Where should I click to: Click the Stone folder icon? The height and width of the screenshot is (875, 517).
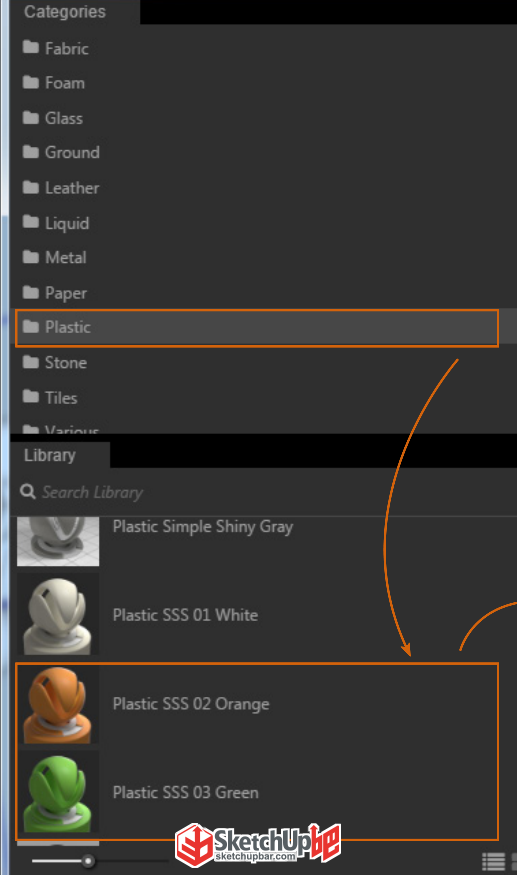click(31, 362)
